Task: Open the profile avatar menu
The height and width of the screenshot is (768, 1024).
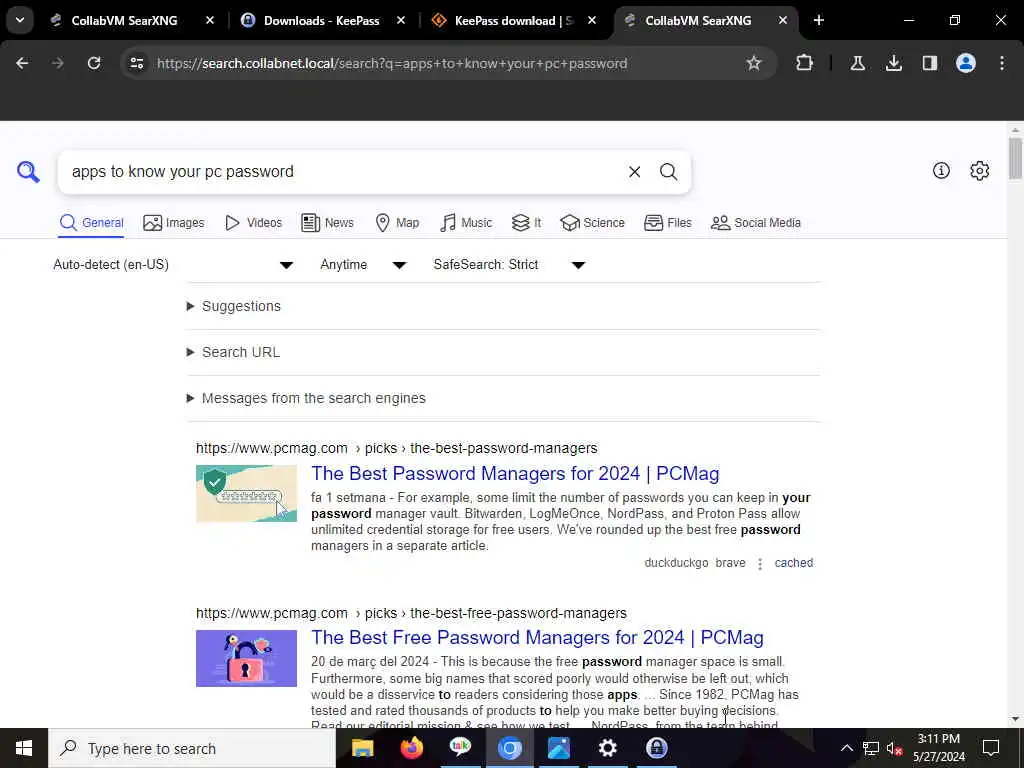Action: (x=965, y=63)
